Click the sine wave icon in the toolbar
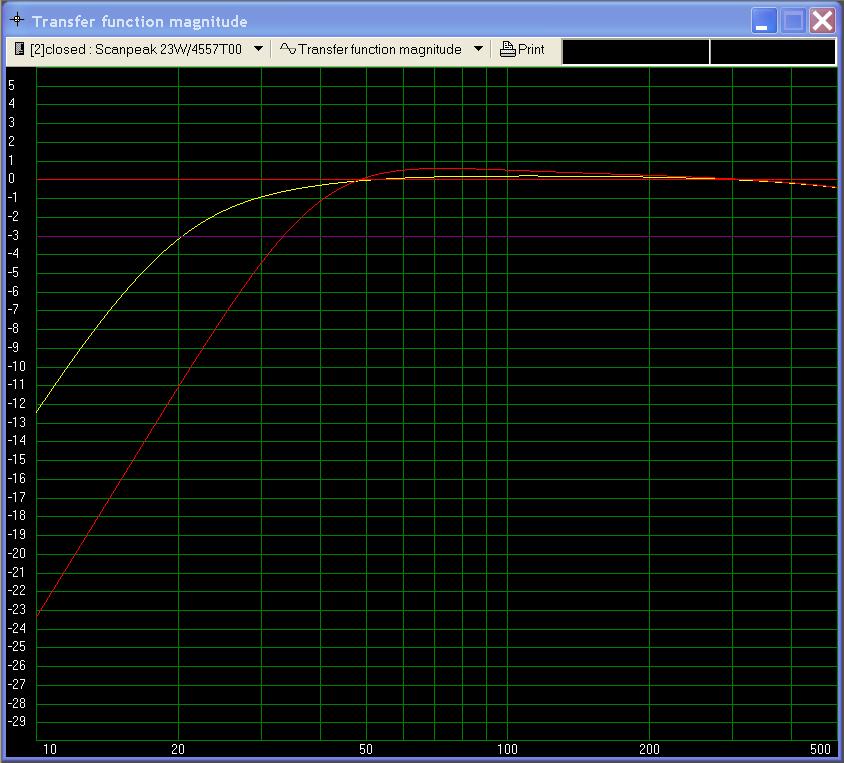This screenshot has width=844, height=763. tap(288, 49)
